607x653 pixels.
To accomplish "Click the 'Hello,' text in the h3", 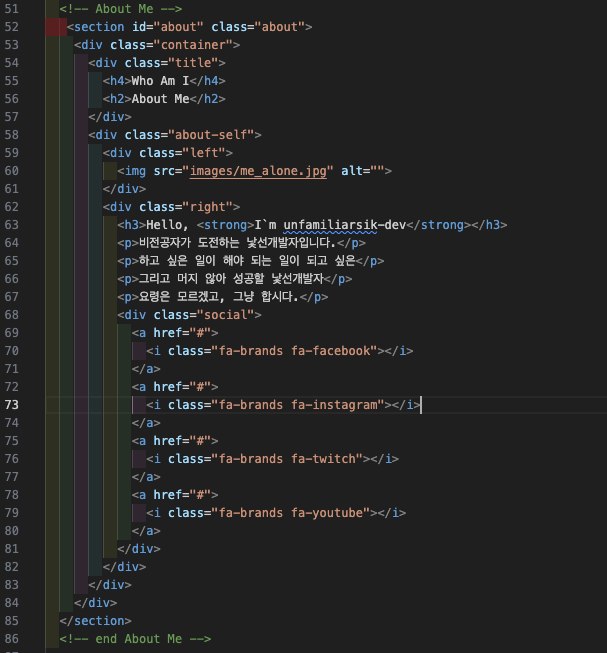I will pyautogui.click(x=167, y=225).
